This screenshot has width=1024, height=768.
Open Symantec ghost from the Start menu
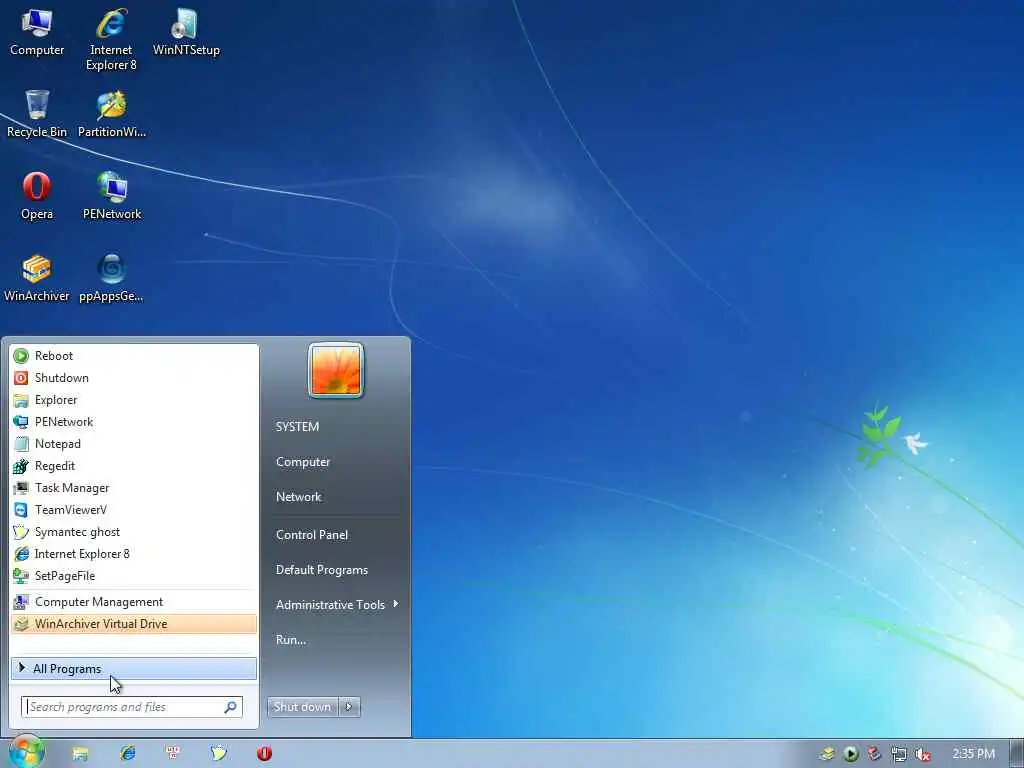(x=134, y=532)
